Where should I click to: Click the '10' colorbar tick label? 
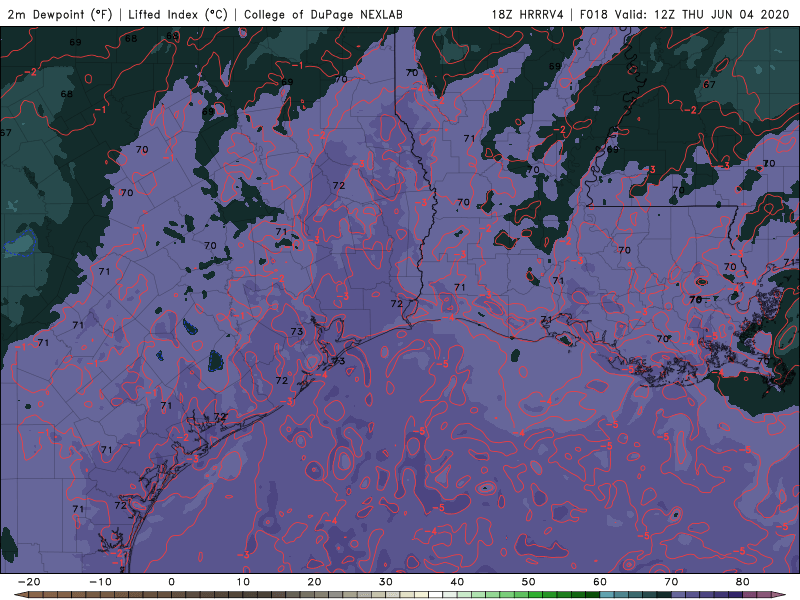click(x=243, y=582)
